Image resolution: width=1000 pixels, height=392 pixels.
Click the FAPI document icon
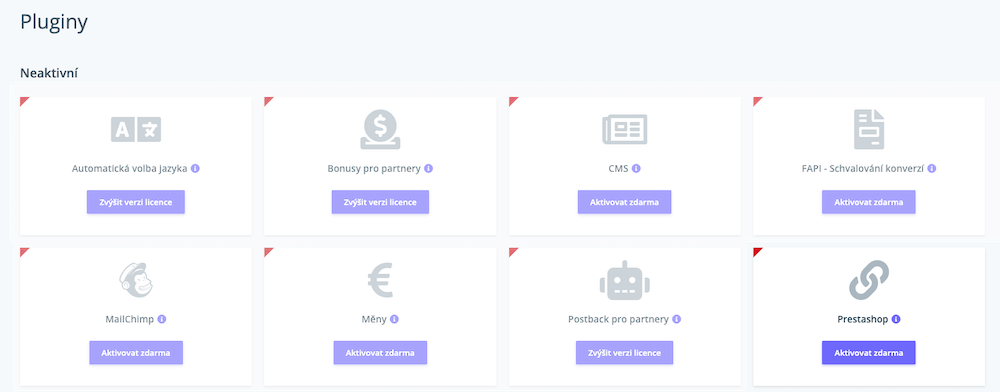point(869,129)
